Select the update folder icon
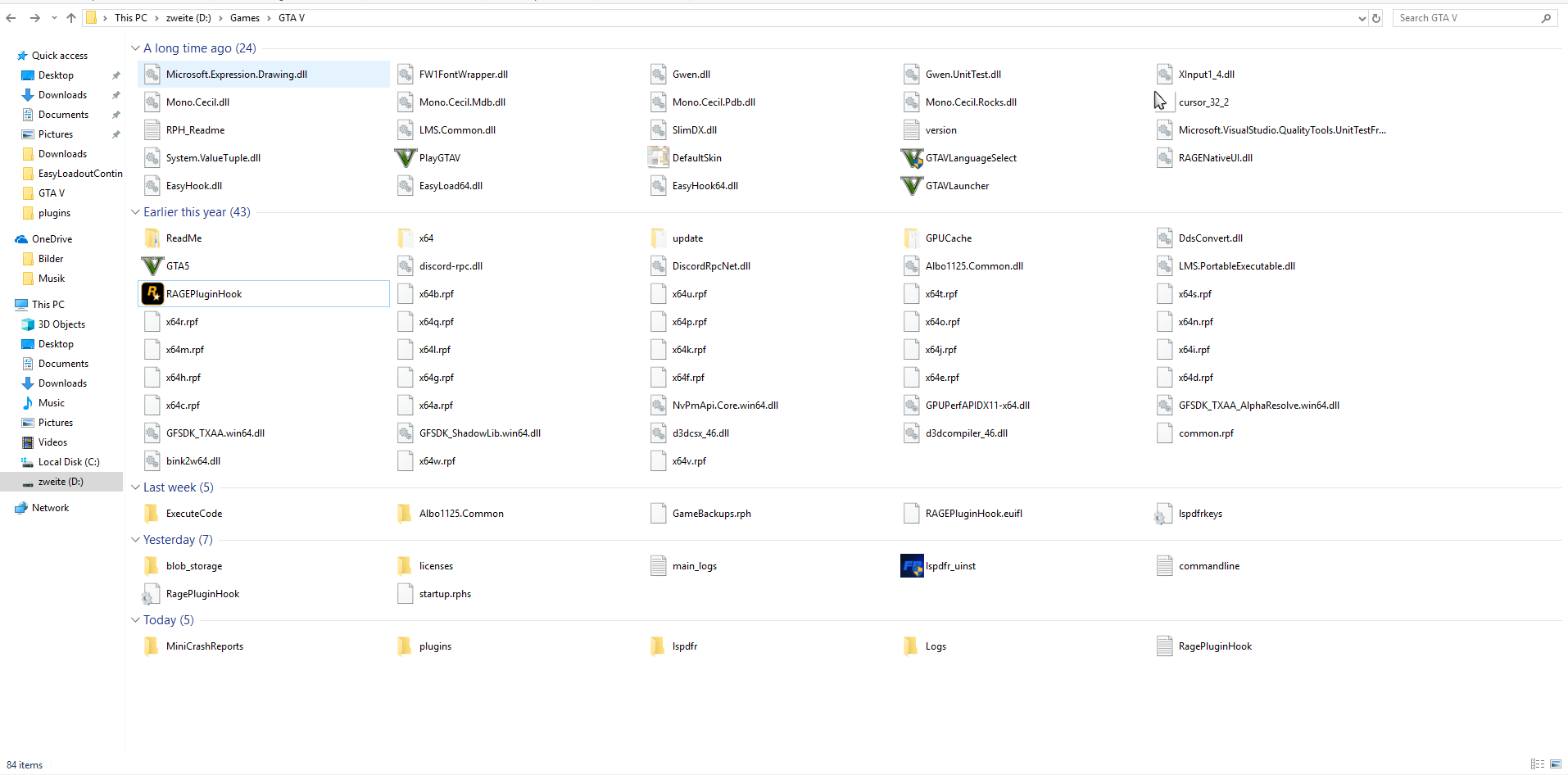 tap(659, 238)
